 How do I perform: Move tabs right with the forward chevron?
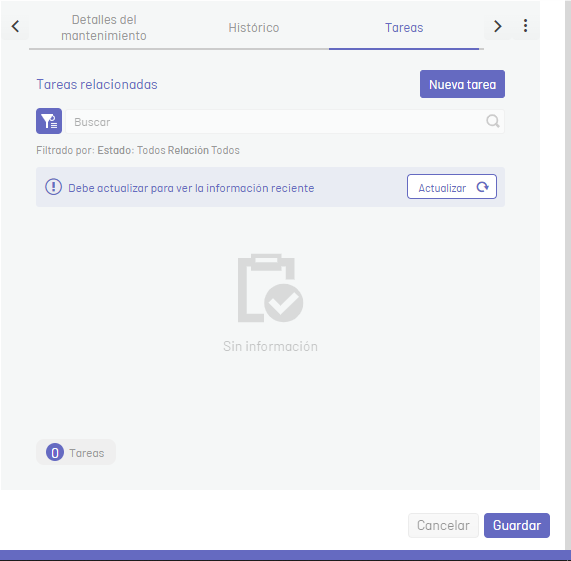[x=497, y=26]
